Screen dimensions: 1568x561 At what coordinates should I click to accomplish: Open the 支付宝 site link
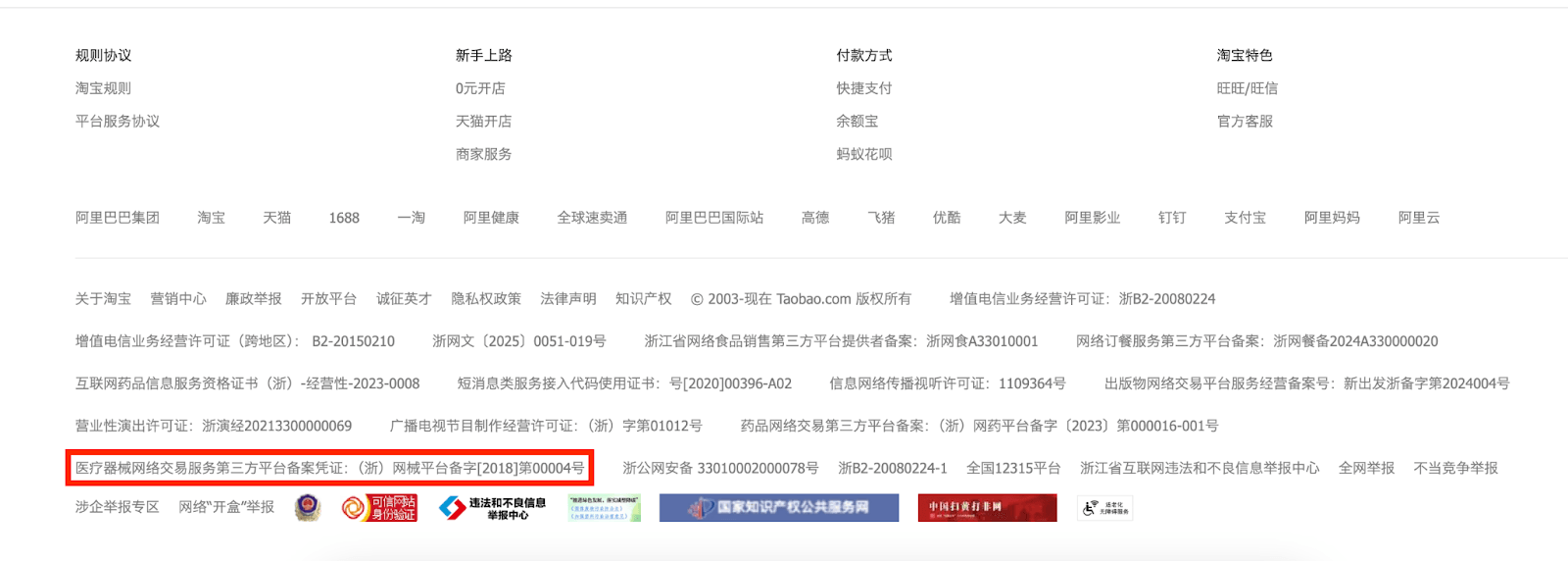[1245, 218]
